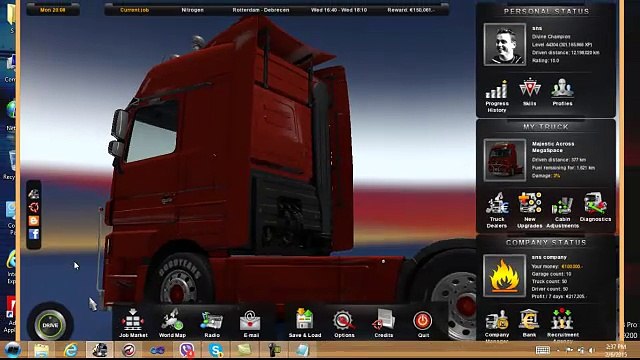The height and width of the screenshot is (360, 640).
Task: Click the Damage percentage value
Action: 557,176
